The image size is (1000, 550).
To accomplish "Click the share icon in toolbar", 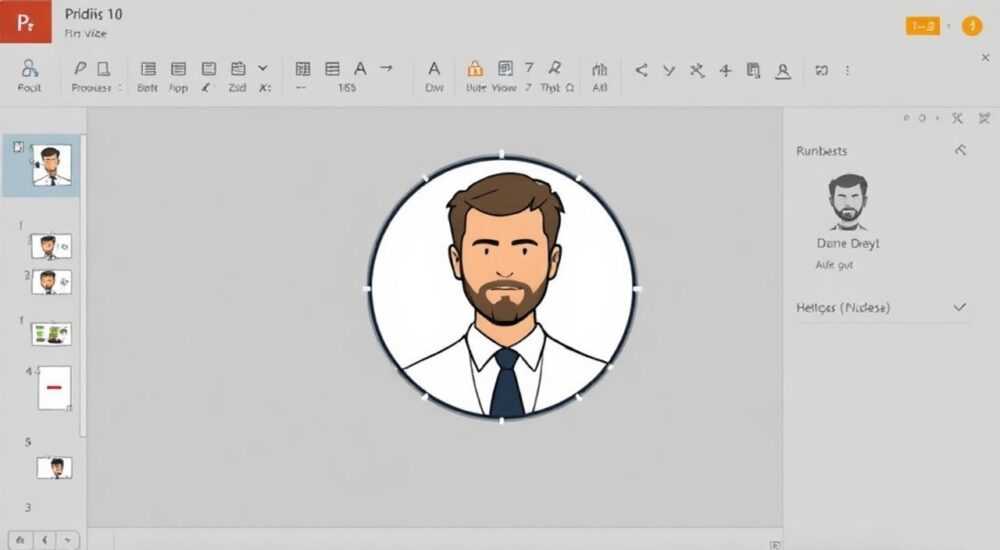I will (642, 70).
